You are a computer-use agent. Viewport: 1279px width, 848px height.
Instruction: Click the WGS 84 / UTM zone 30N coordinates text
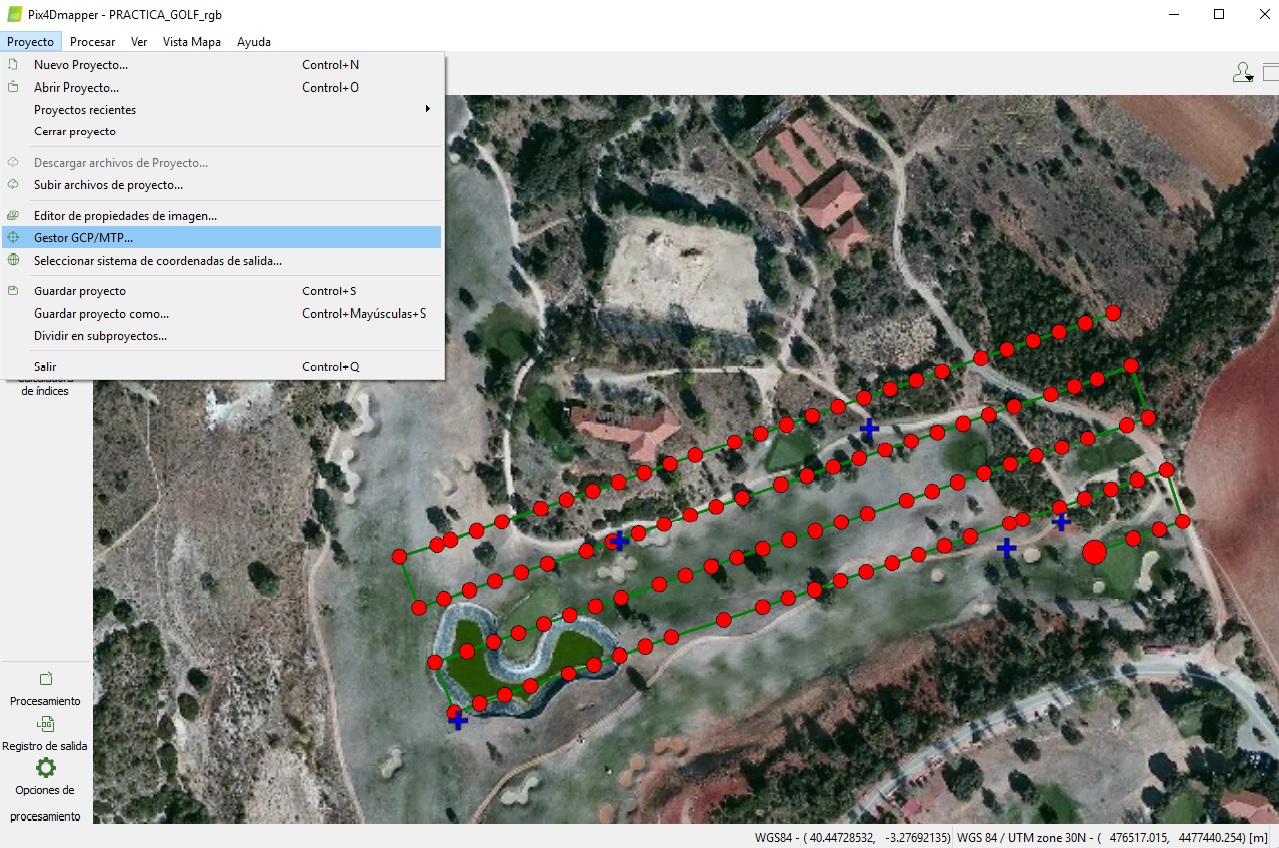1112,837
